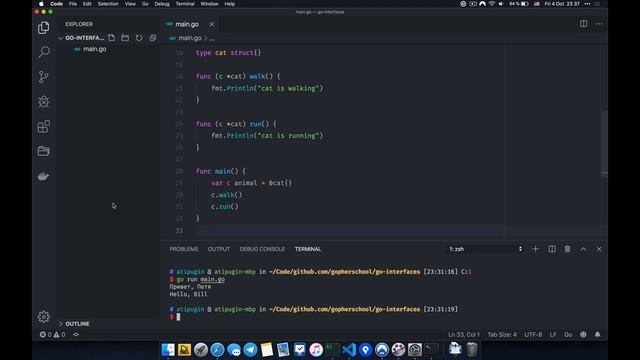Open Finder in the Dock
This screenshot has width=640, height=360.
(168, 349)
